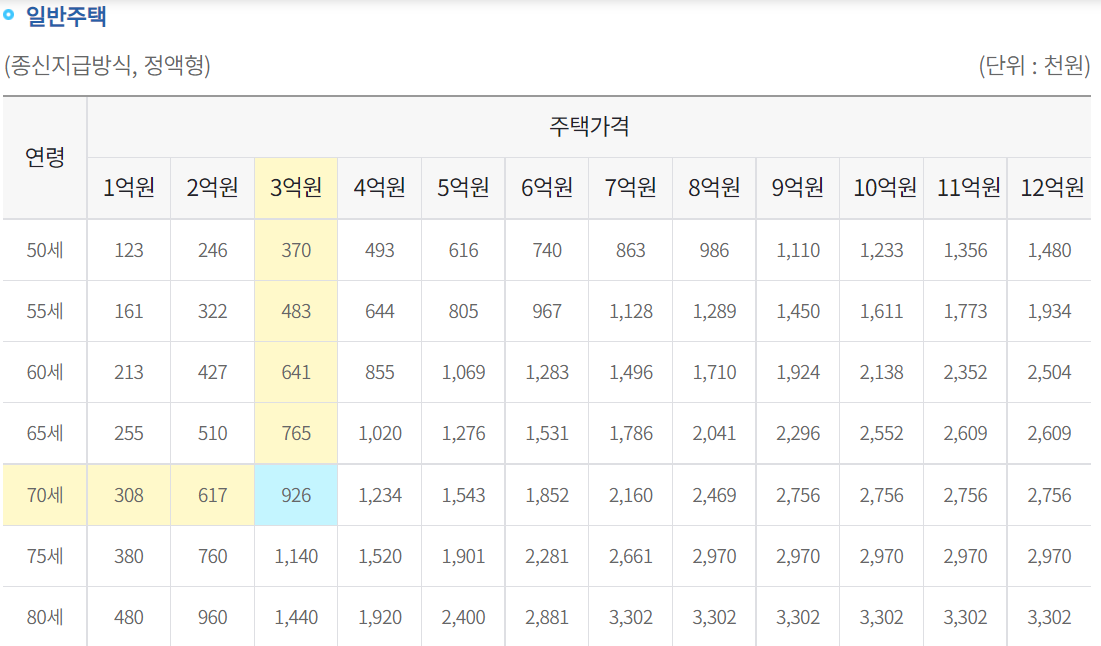
Task: Click the cell showing 1,140
Action: pyautogui.click(x=296, y=556)
